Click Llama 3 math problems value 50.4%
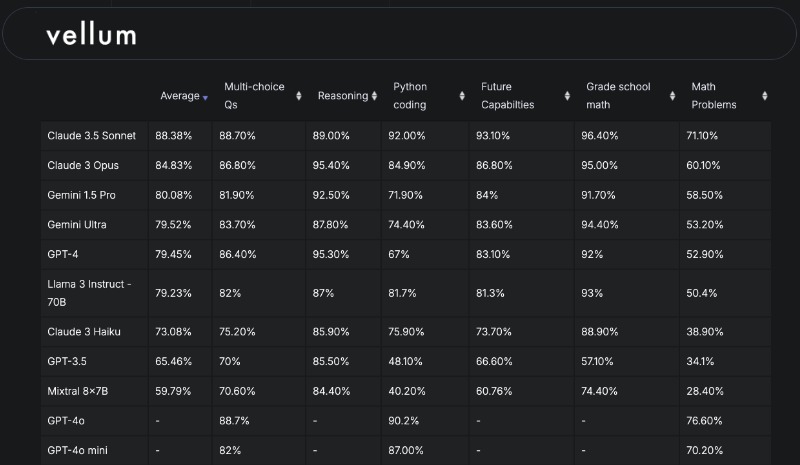800x465 pixels. [x=702, y=293]
